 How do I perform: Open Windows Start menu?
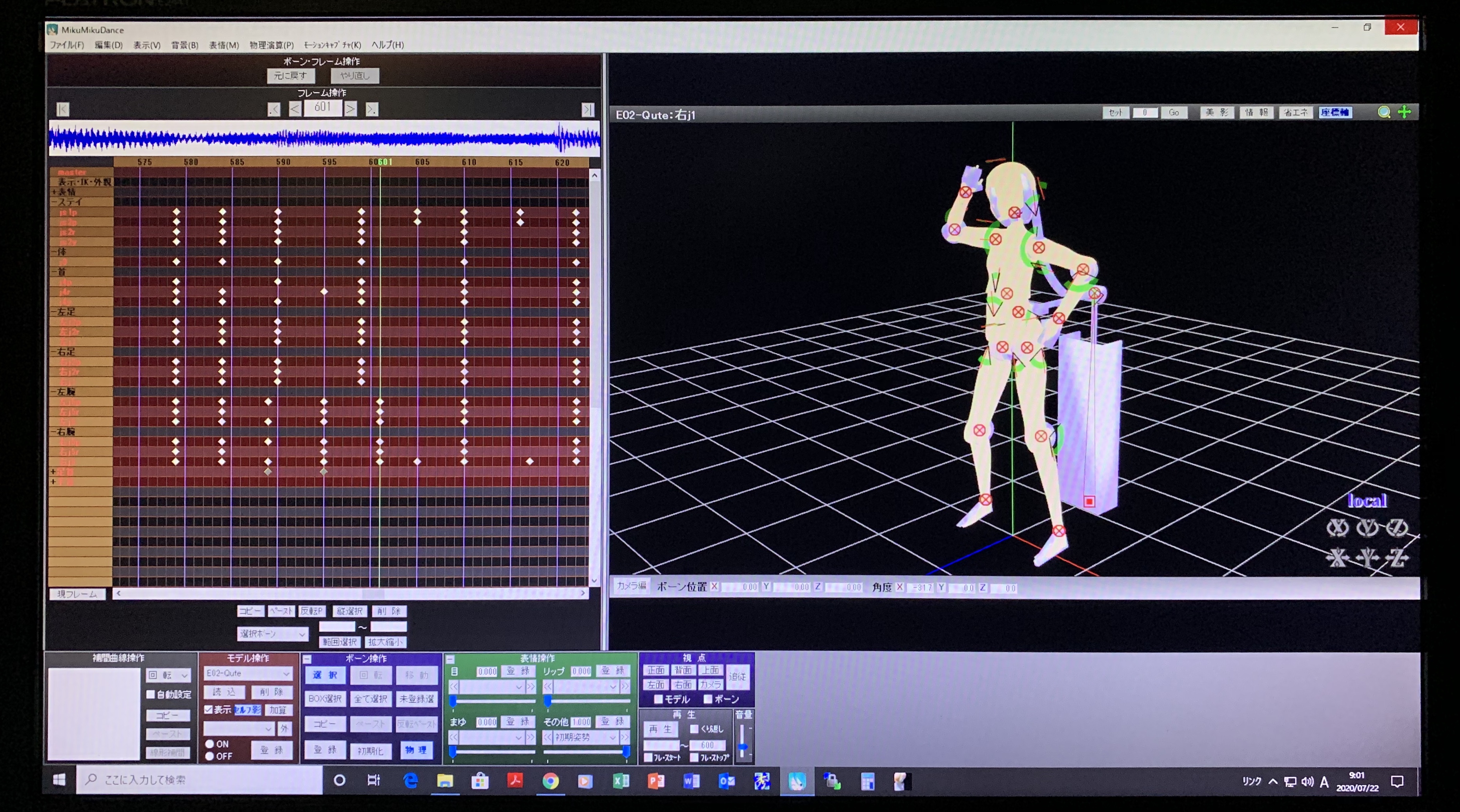pos(59,780)
